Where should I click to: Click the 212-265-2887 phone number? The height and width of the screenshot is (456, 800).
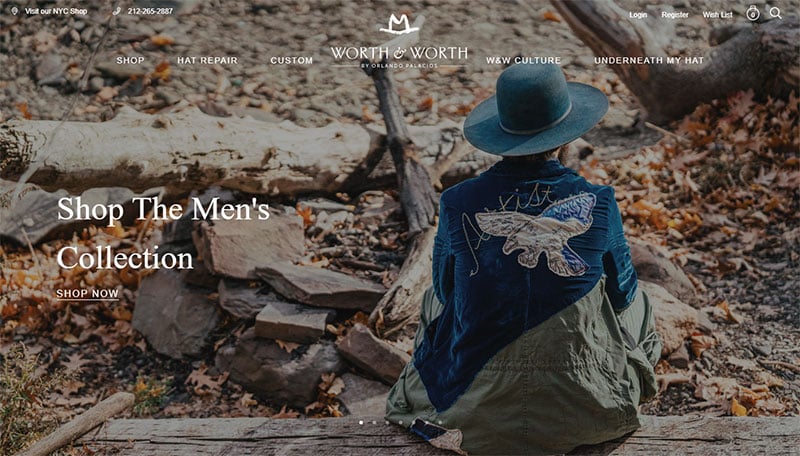coord(150,11)
